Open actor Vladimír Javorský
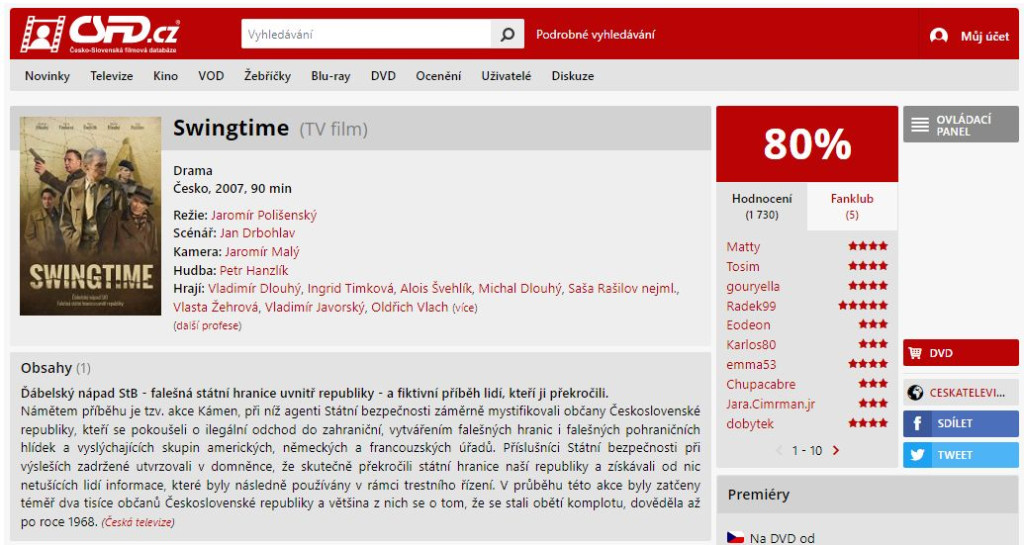The width and height of the screenshot is (1024, 545). 315,307
